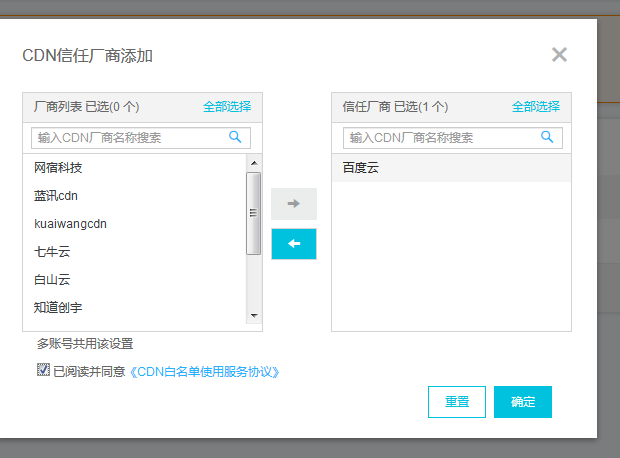
Task: Click left arrow to remove vendor
Action: [x=293, y=244]
